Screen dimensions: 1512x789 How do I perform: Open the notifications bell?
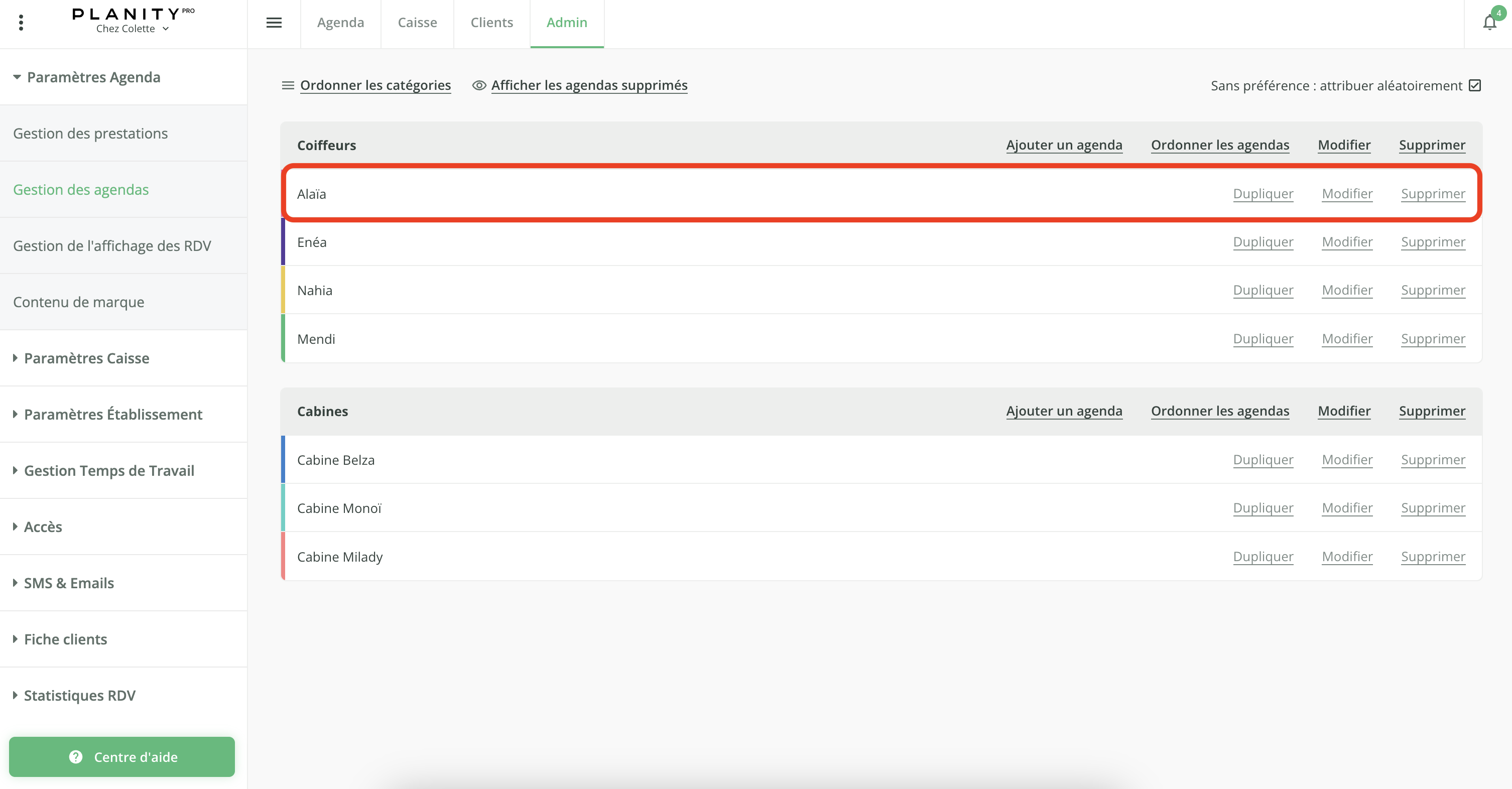pos(1489,22)
